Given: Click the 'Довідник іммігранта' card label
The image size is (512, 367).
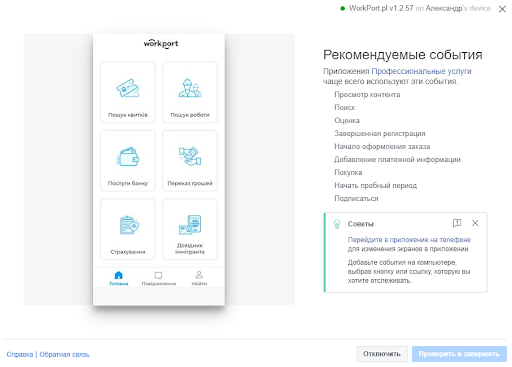Looking at the screenshot, I should point(190,249).
